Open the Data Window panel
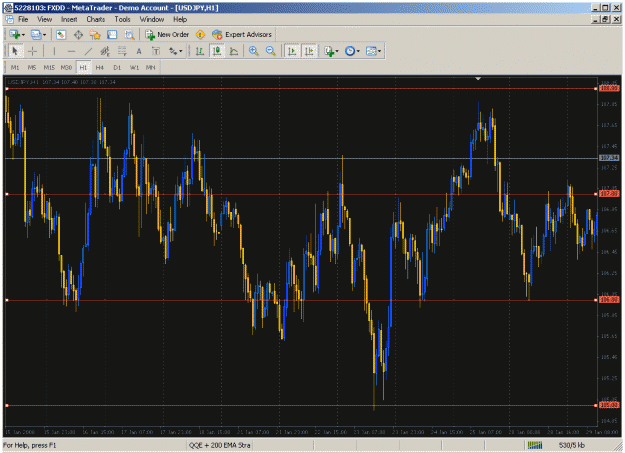 tap(78, 35)
